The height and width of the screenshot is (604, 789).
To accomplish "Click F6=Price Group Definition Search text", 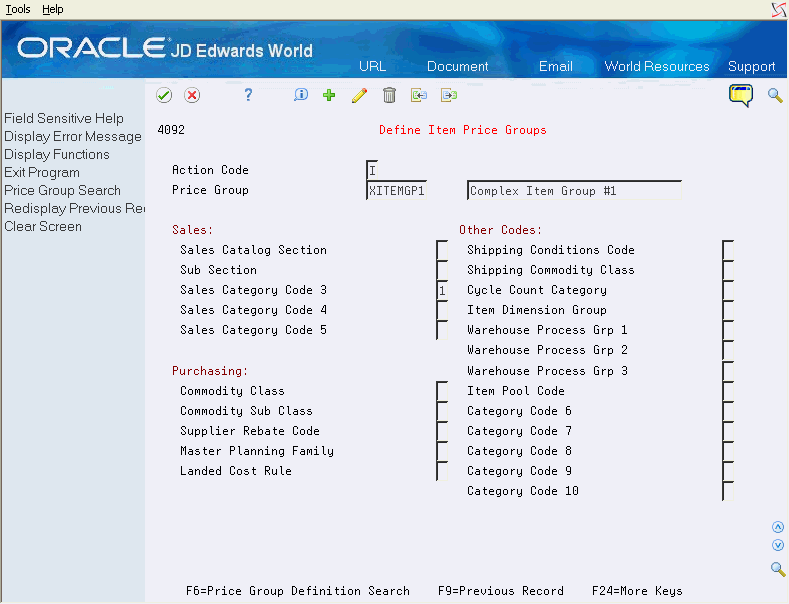I will (x=298, y=591).
